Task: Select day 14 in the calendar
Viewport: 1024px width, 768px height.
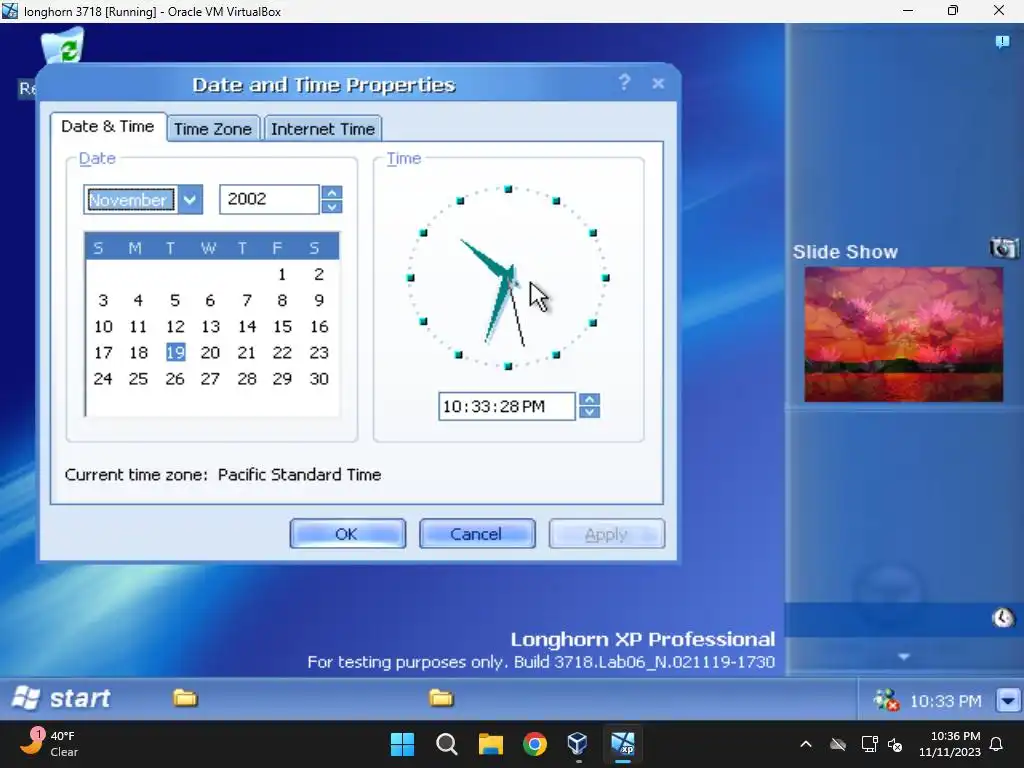Action: pos(247,327)
